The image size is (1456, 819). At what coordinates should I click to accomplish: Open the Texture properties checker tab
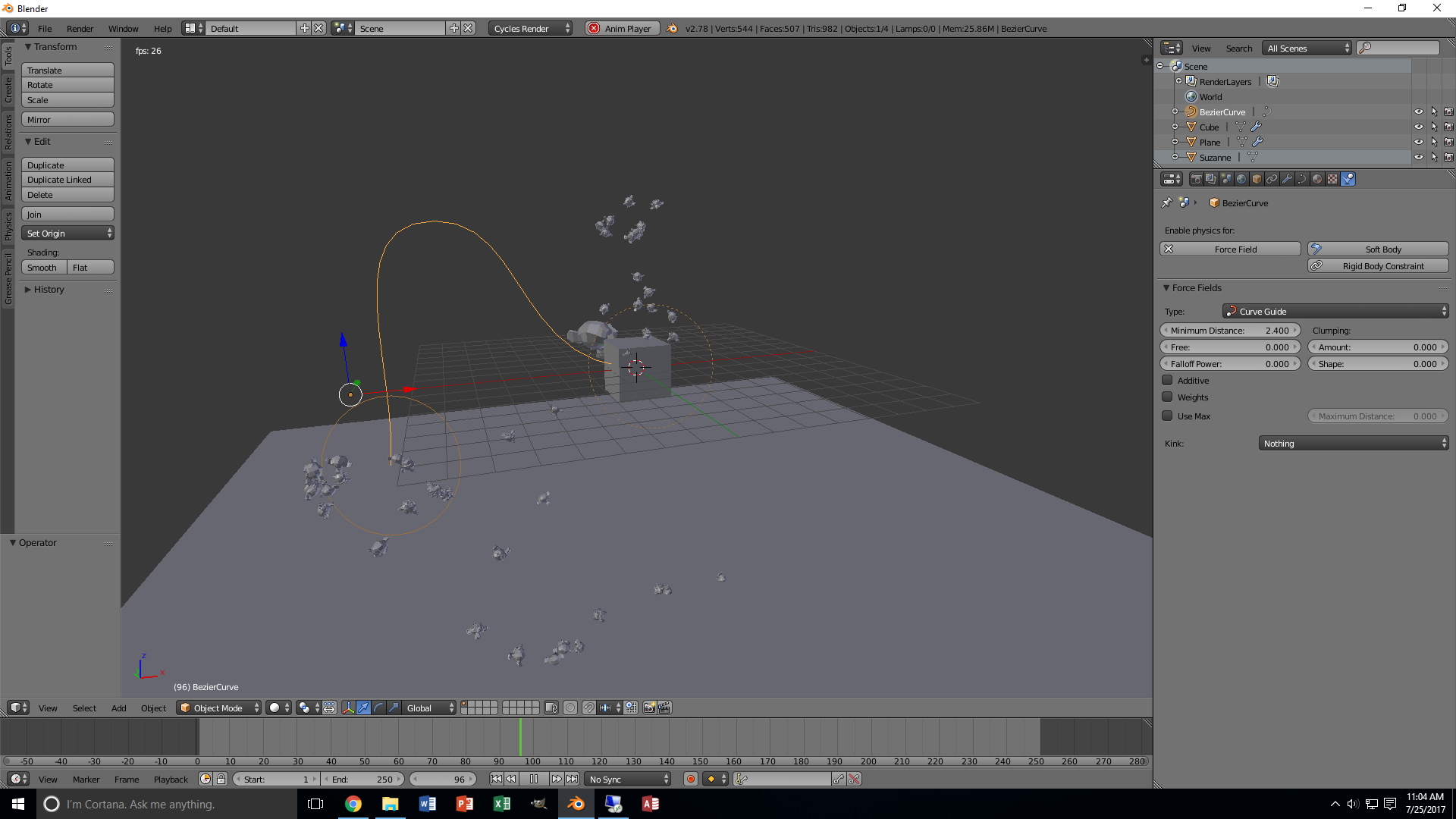tap(1332, 179)
